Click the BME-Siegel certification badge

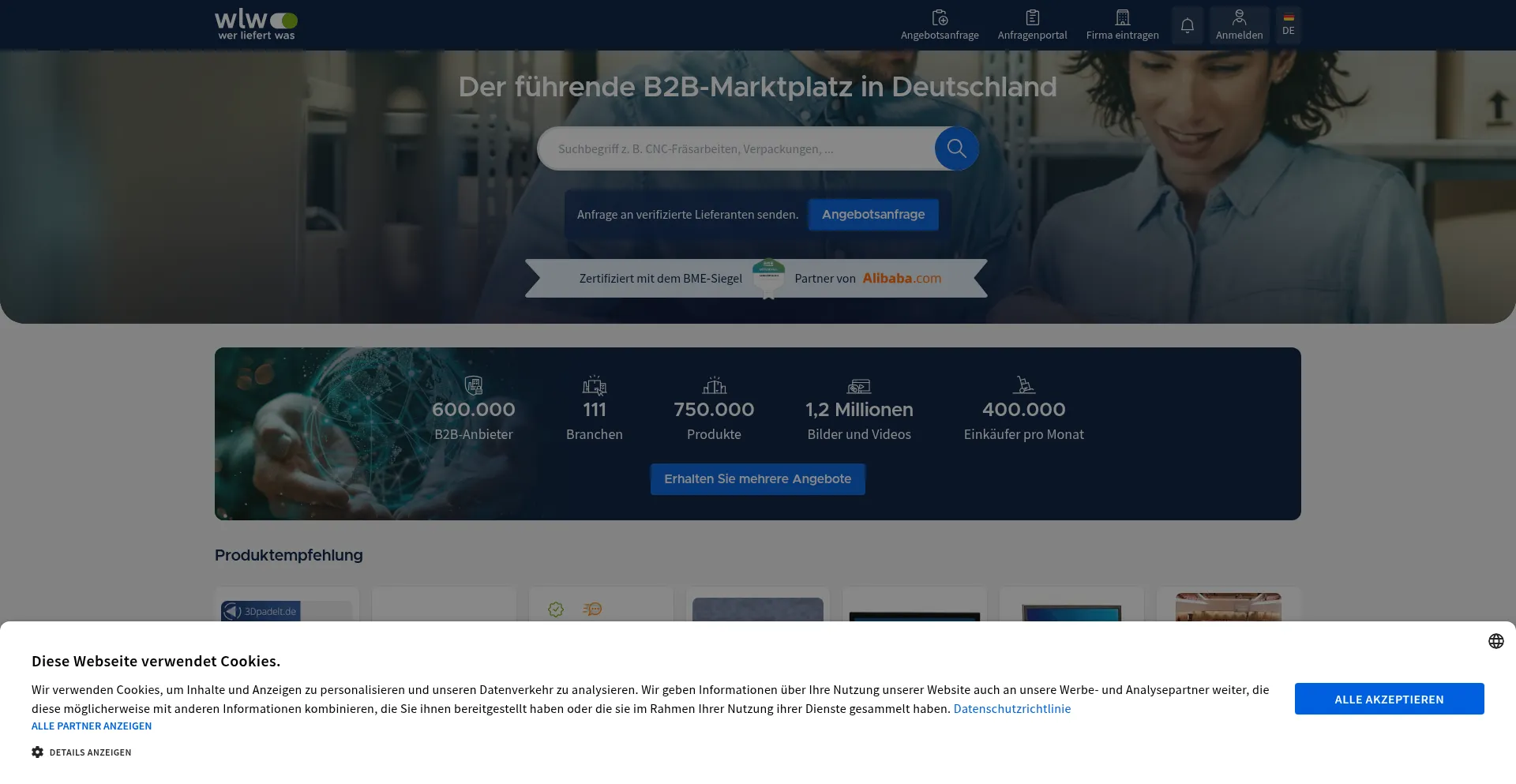(768, 278)
